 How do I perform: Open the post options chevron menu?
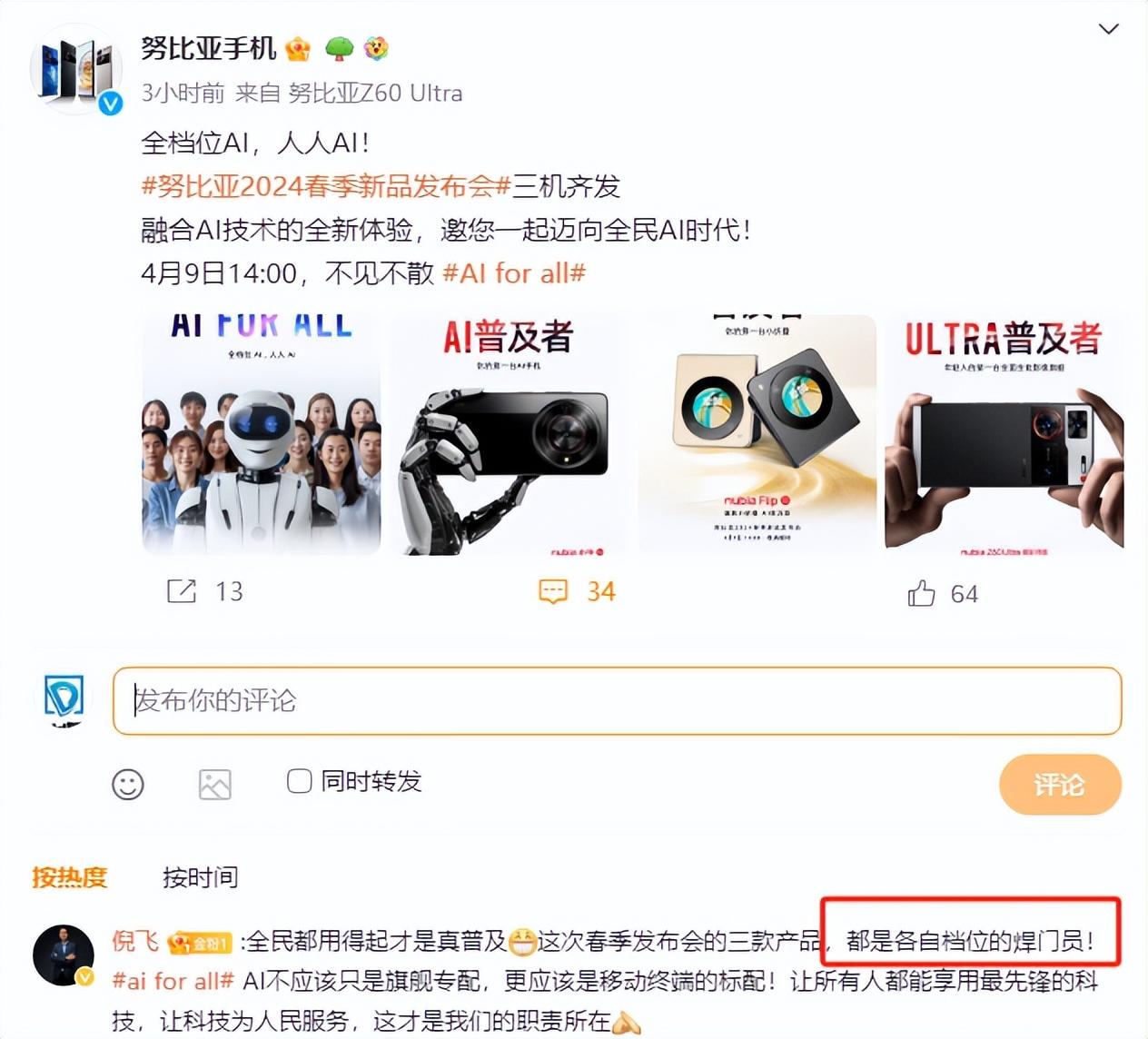(1108, 29)
